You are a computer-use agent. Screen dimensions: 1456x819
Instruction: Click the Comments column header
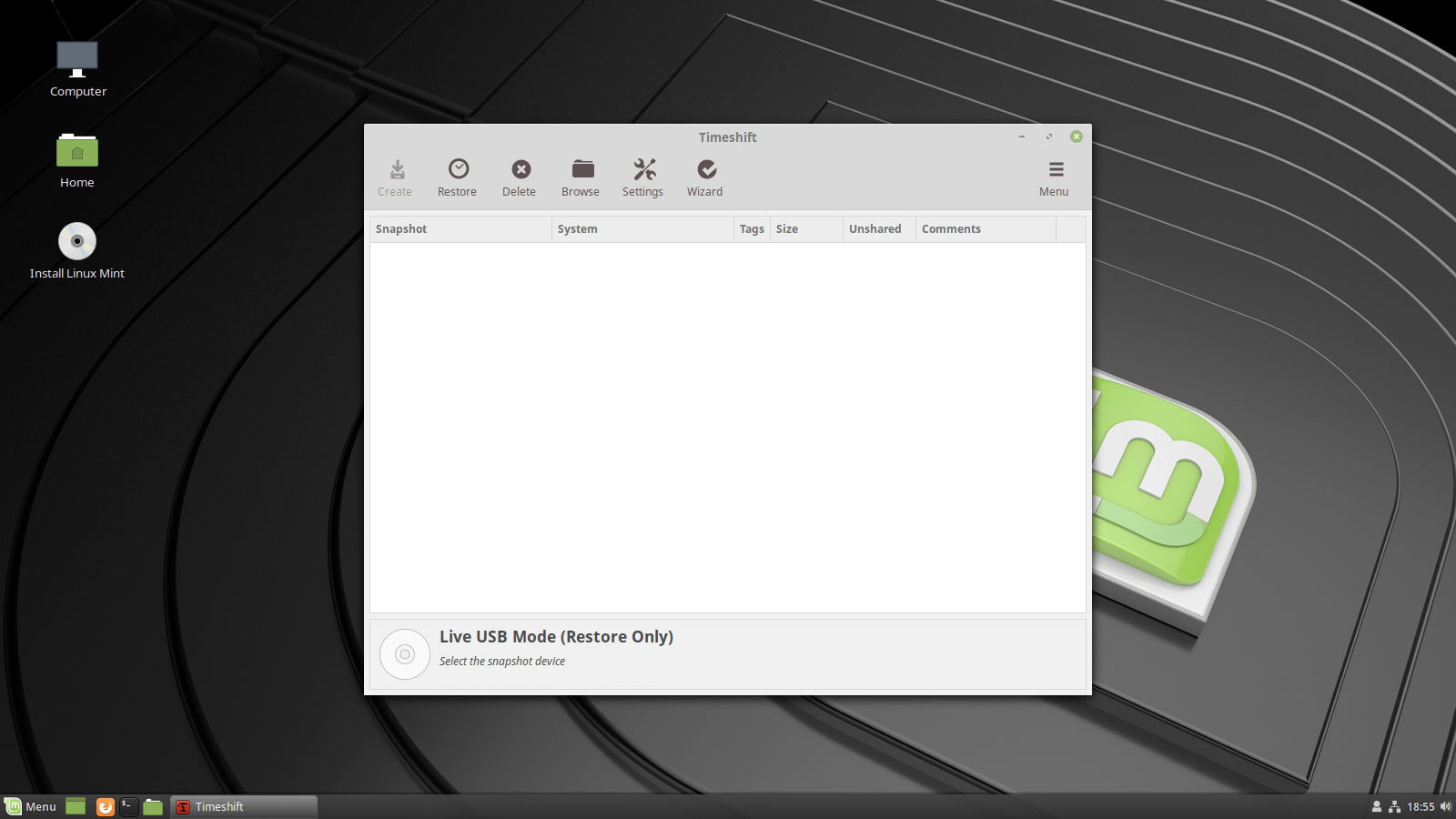tap(986, 229)
